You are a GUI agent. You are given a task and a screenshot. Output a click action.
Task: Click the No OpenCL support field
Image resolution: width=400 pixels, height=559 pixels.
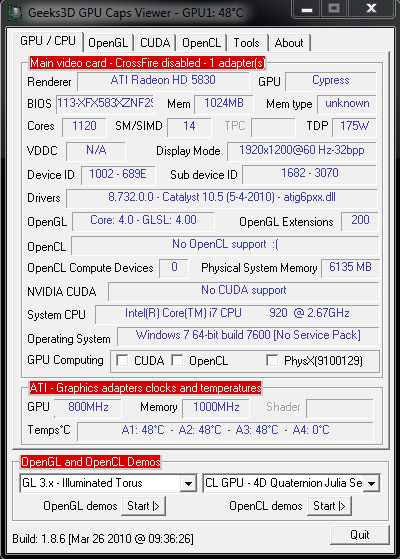[225, 245]
